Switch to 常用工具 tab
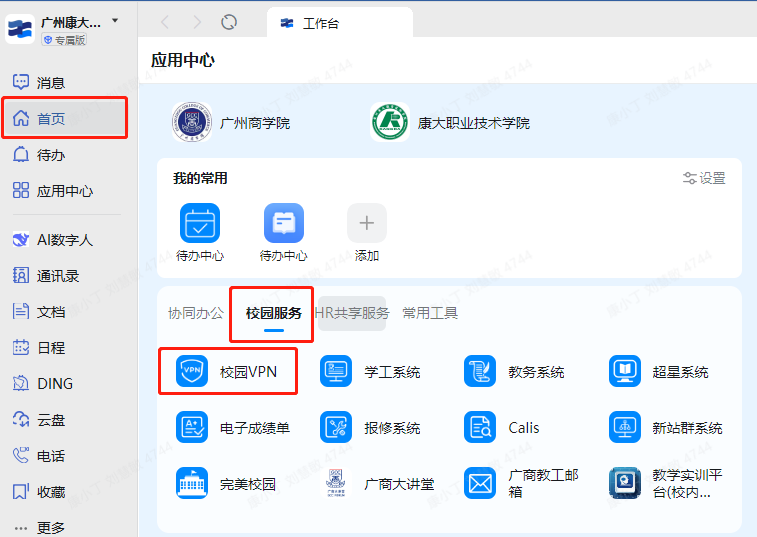757x537 pixels. [x=430, y=313]
